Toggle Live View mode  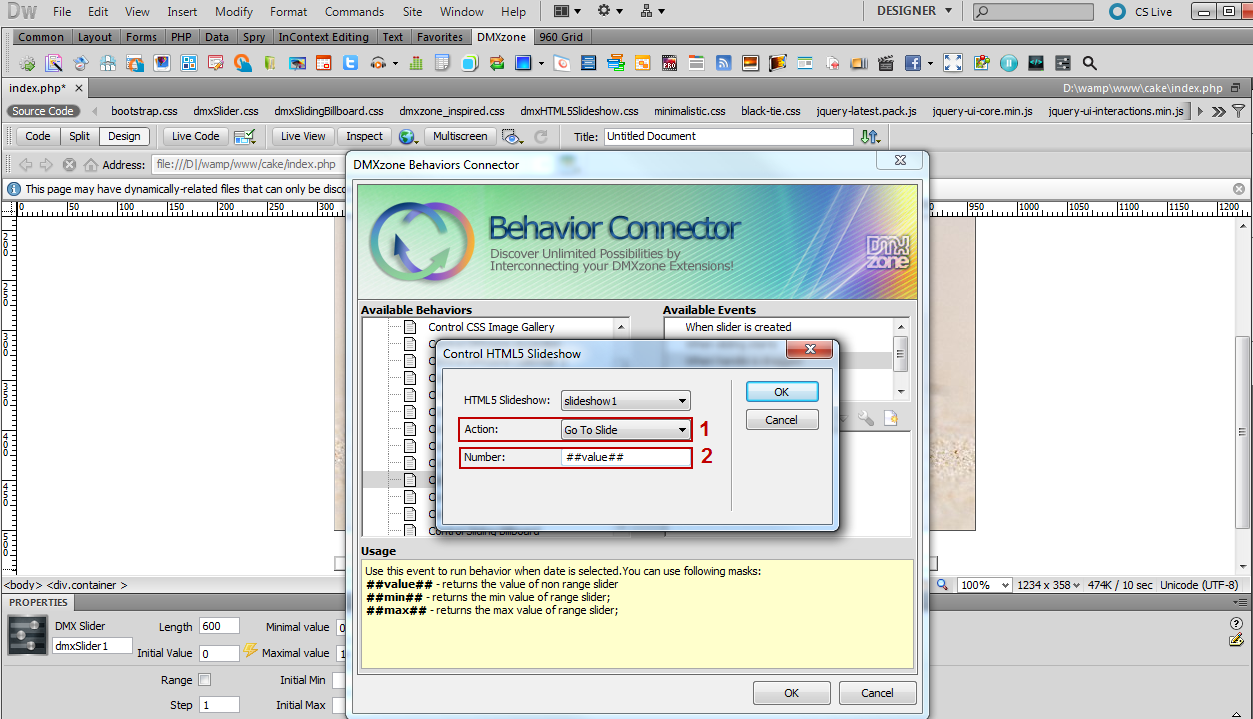pos(303,136)
